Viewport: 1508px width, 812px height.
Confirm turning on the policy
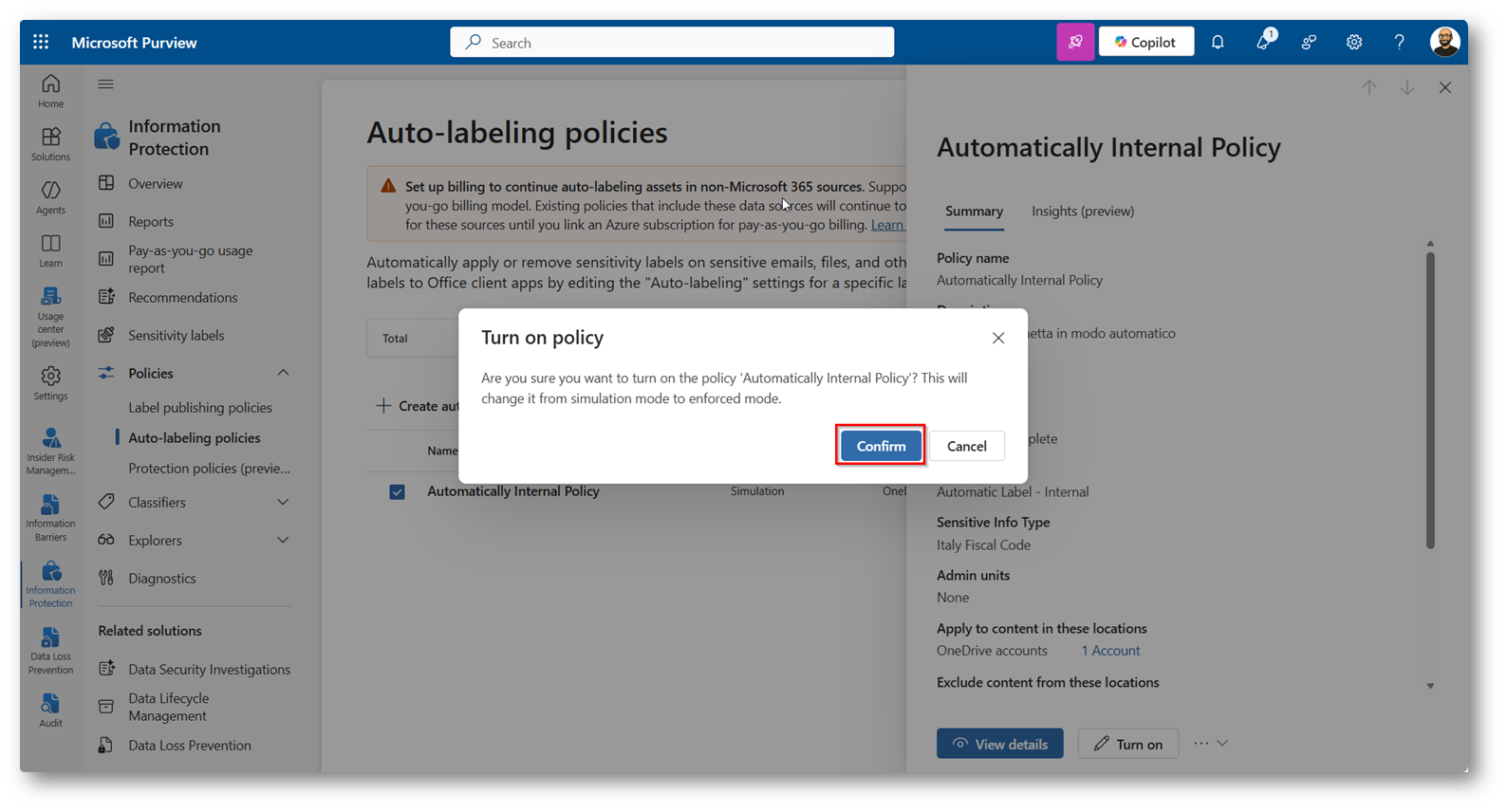881,446
